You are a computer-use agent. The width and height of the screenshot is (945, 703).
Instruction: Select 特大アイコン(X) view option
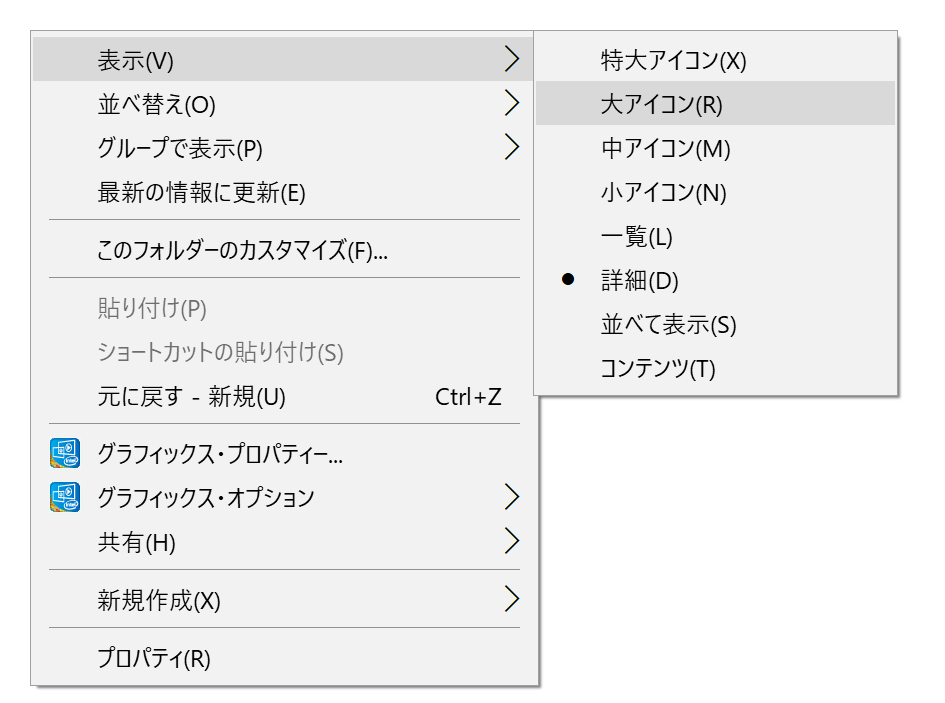[x=715, y=59]
